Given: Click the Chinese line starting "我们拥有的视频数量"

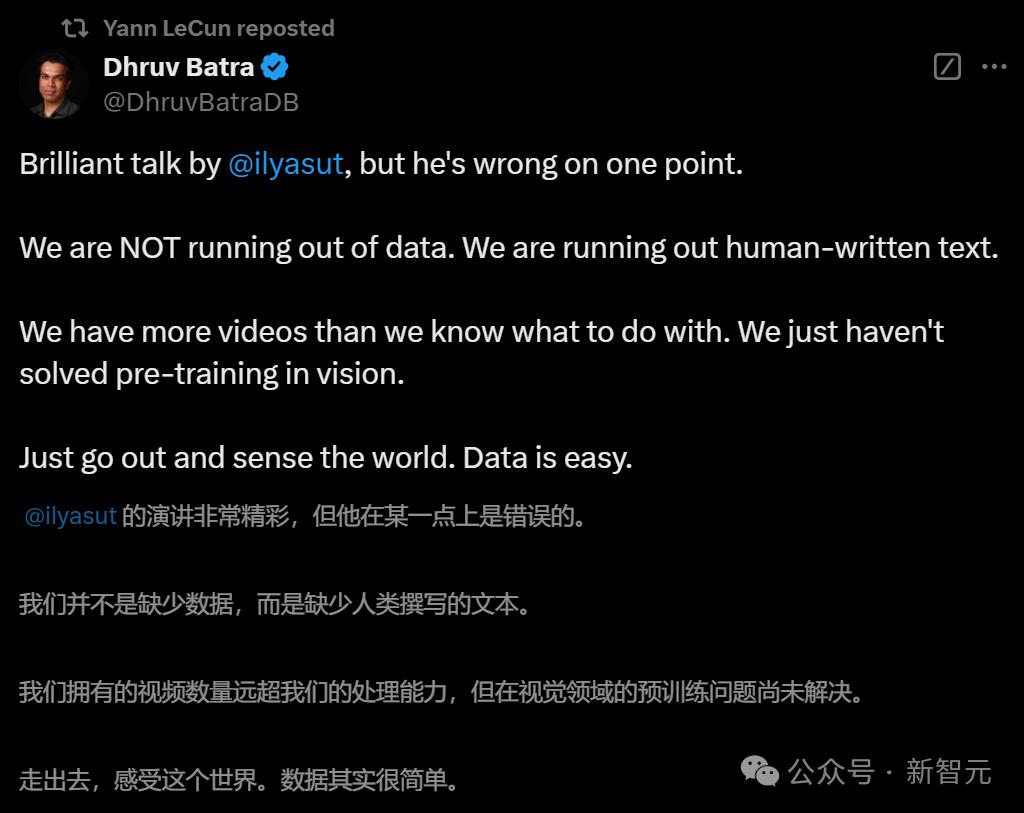Looking at the screenshot, I should pyautogui.click(x=440, y=691).
